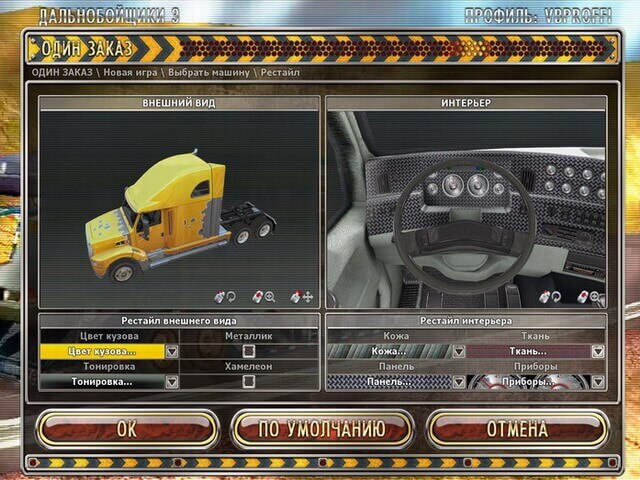640x480 pixels.
Task: Click the ОТМЕНА button
Action: (x=517, y=429)
